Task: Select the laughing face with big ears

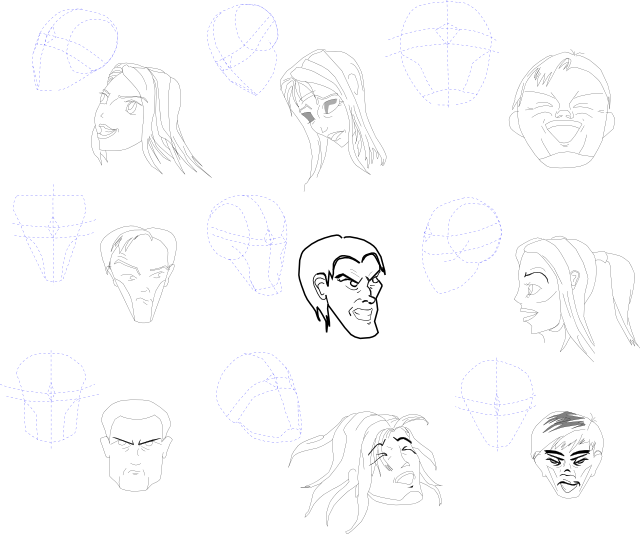Action: (562, 109)
